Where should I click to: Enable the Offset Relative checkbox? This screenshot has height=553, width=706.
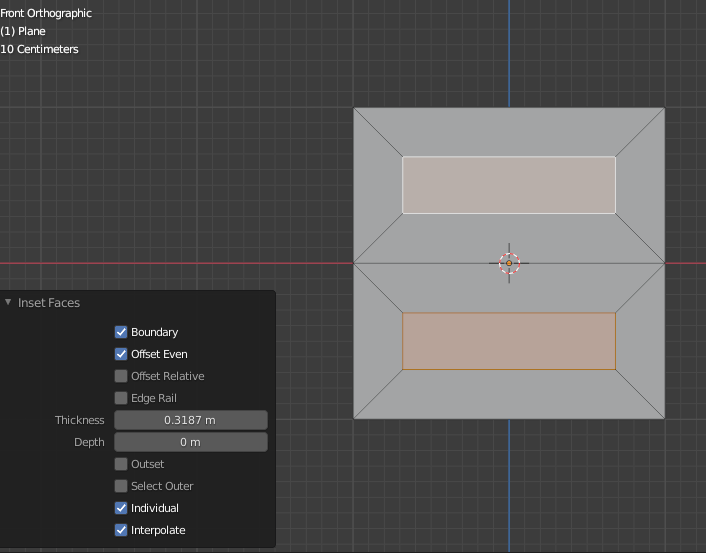[x=121, y=376]
